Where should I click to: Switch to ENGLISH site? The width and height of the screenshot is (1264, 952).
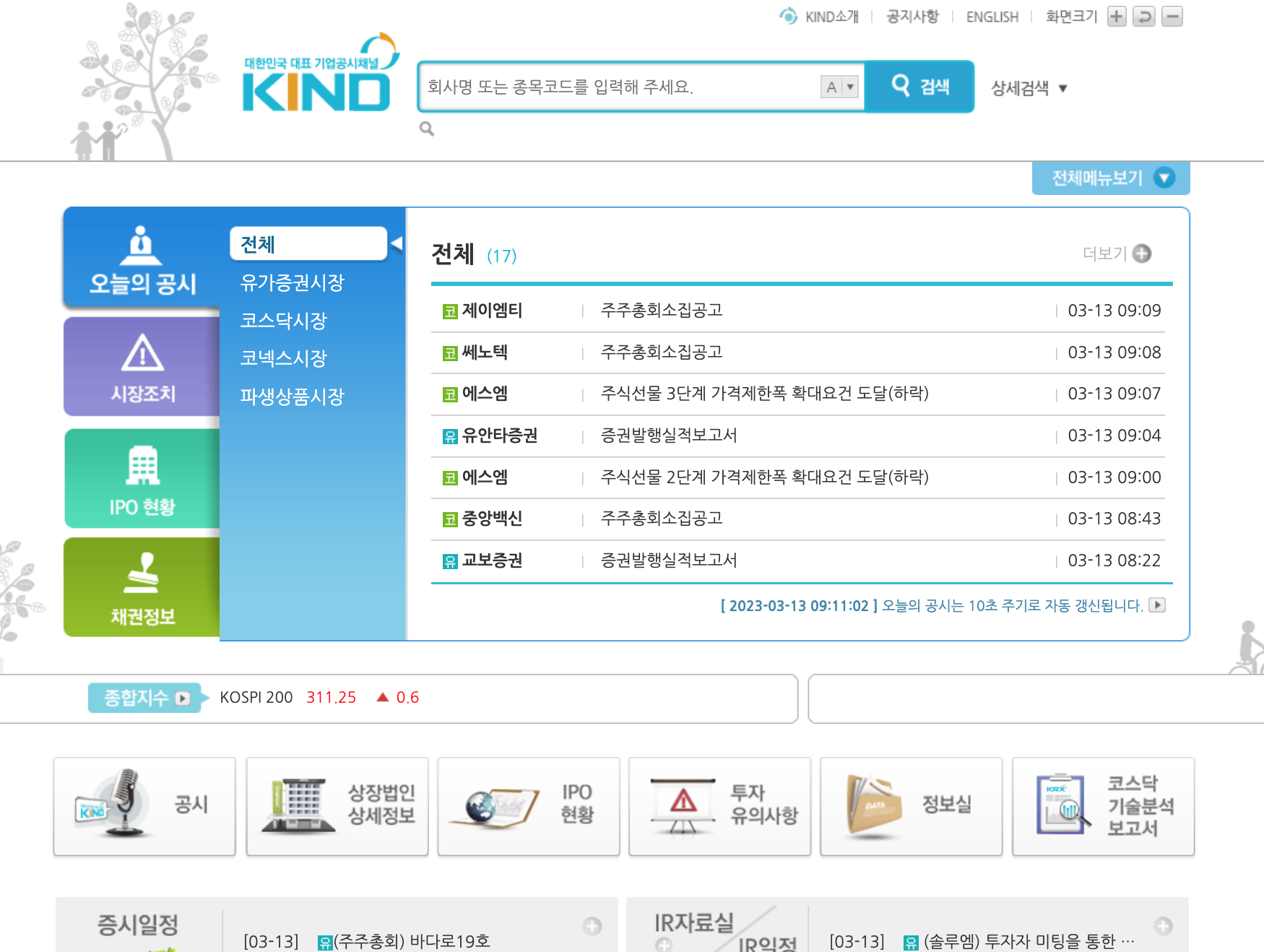click(x=992, y=17)
